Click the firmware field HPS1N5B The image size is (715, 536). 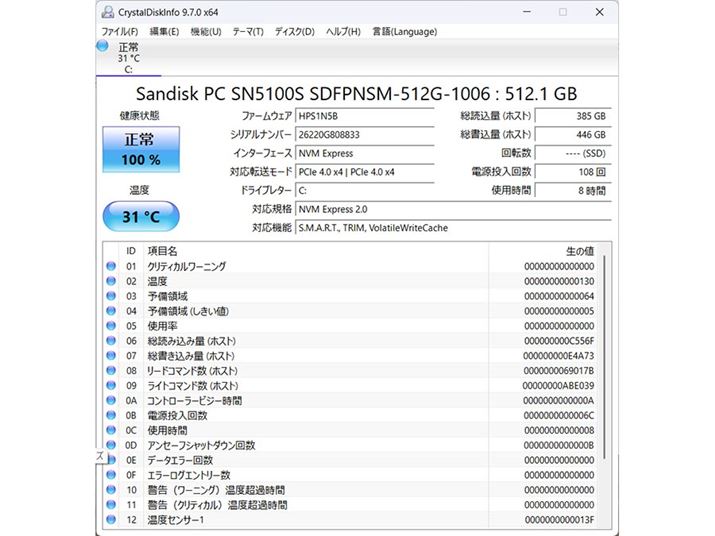(x=364, y=116)
